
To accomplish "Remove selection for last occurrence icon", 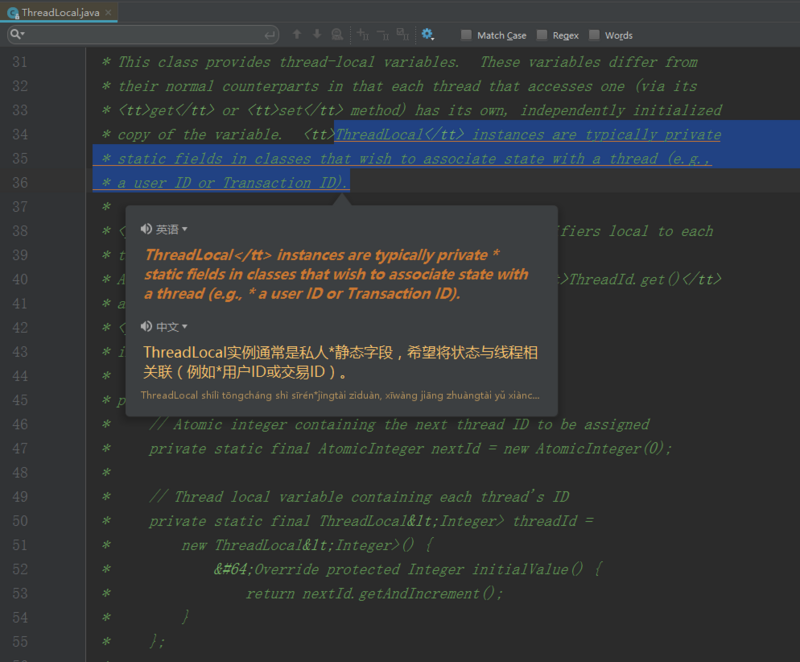I will tap(383, 34).
